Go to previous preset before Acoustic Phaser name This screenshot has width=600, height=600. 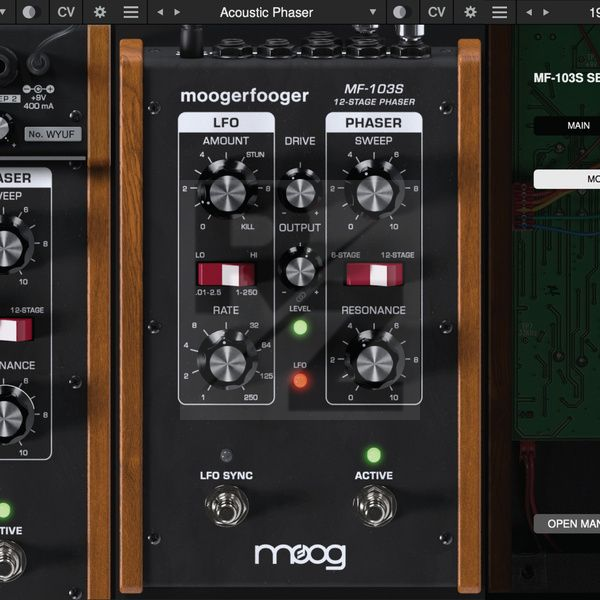(x=160, y=12)
